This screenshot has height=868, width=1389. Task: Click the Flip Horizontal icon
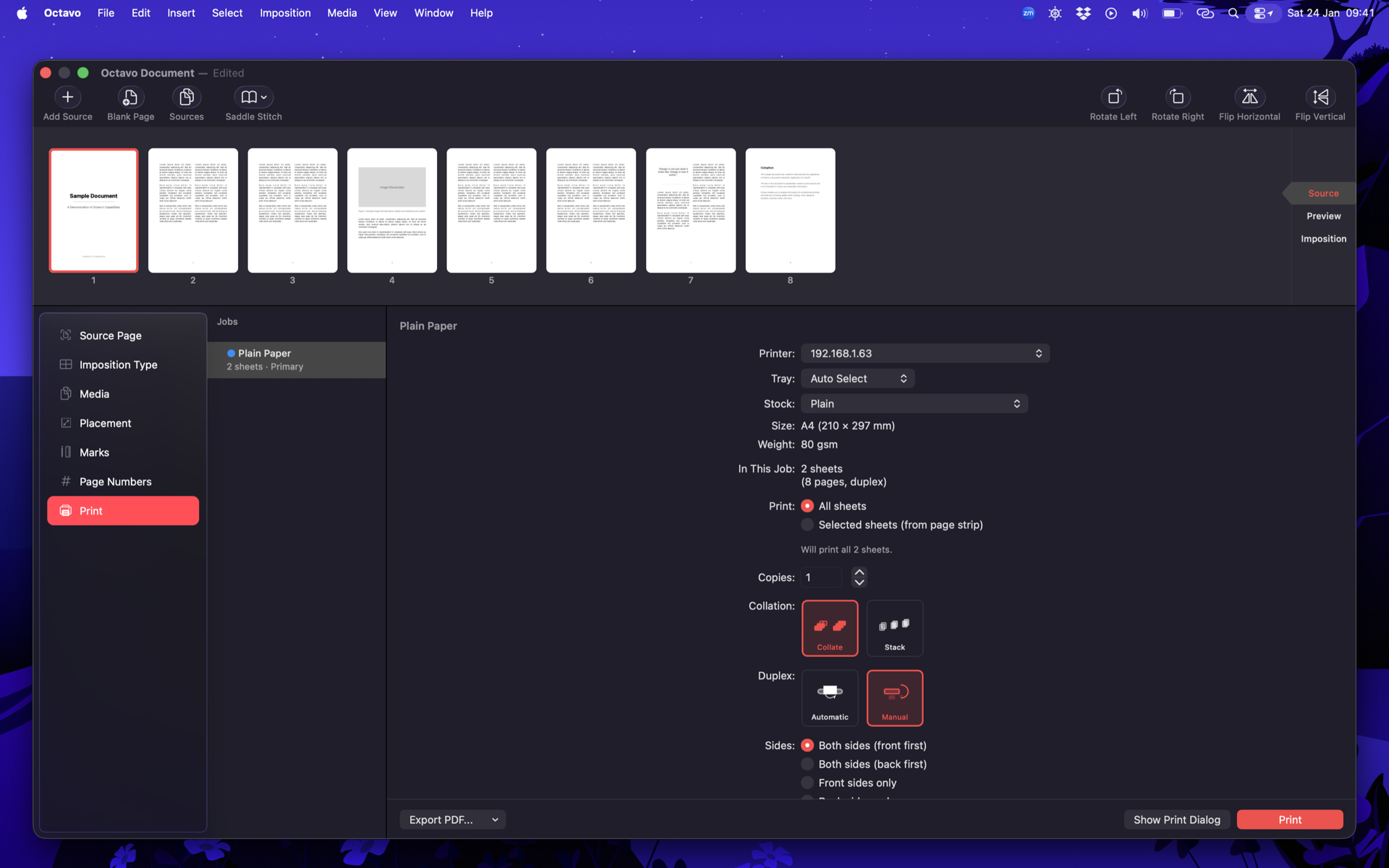1249,97
